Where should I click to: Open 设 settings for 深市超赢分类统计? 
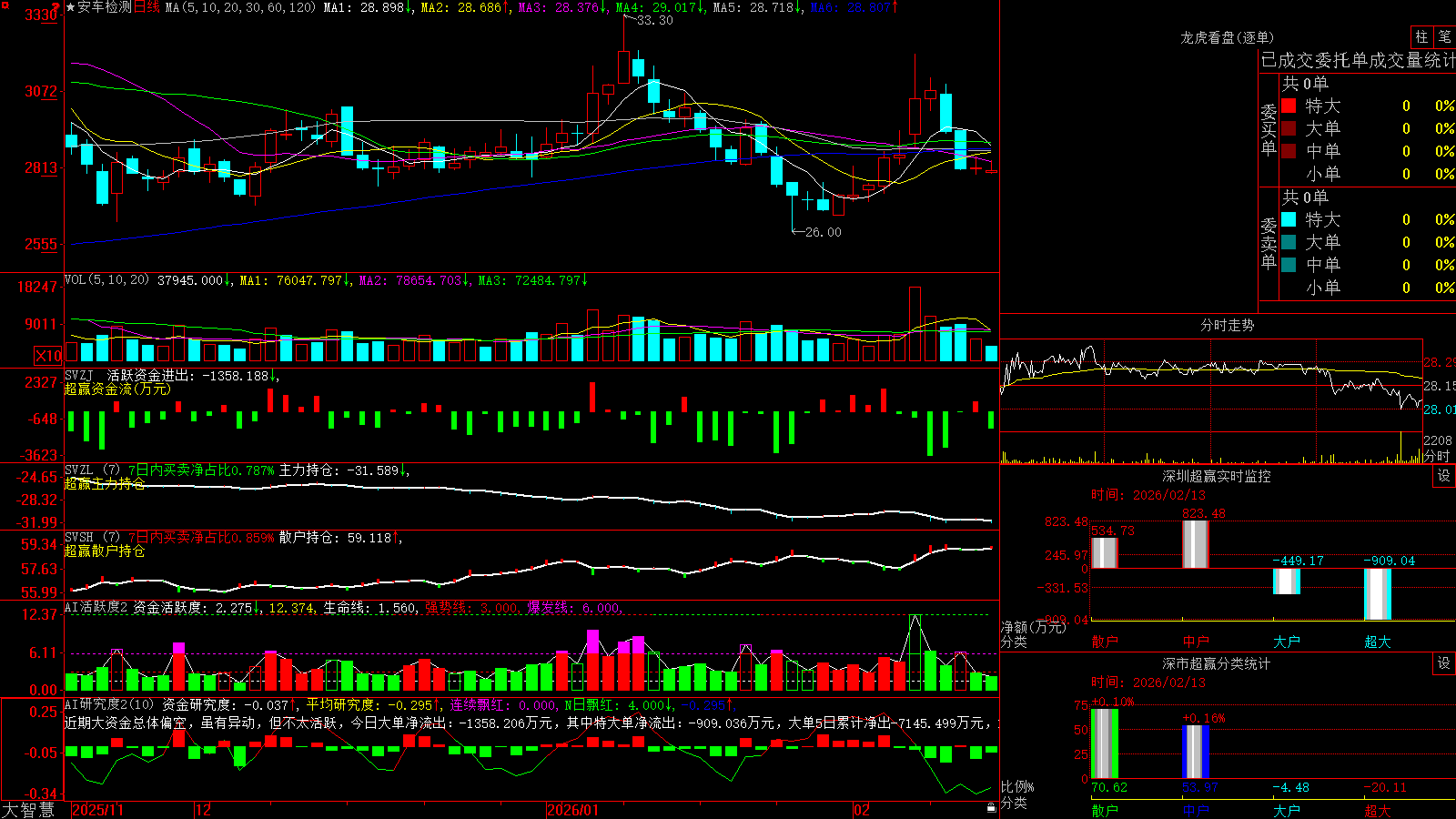pyautogui.click(x=1444, y=663)
